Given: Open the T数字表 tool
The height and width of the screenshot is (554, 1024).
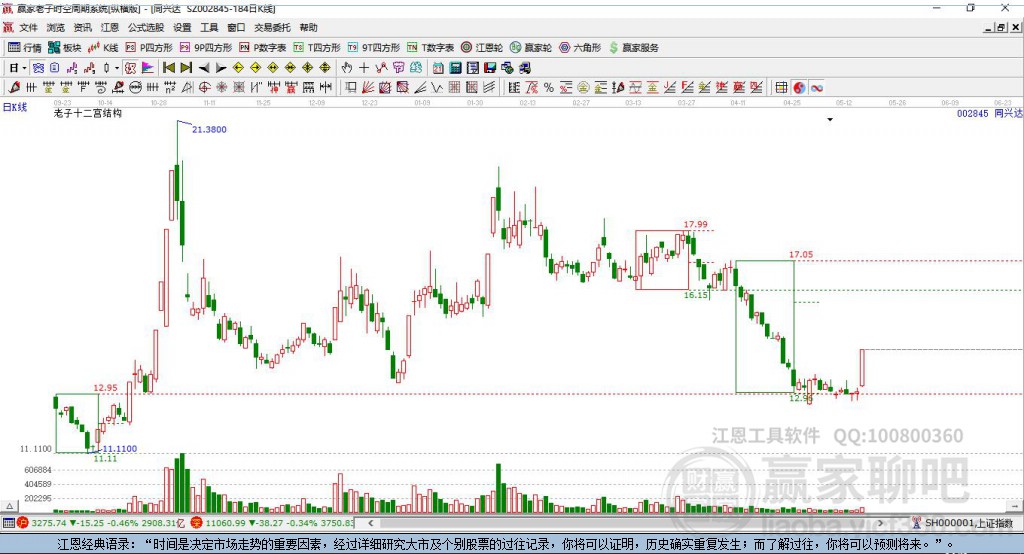Looking at the screenshot, I should (430, 48).
